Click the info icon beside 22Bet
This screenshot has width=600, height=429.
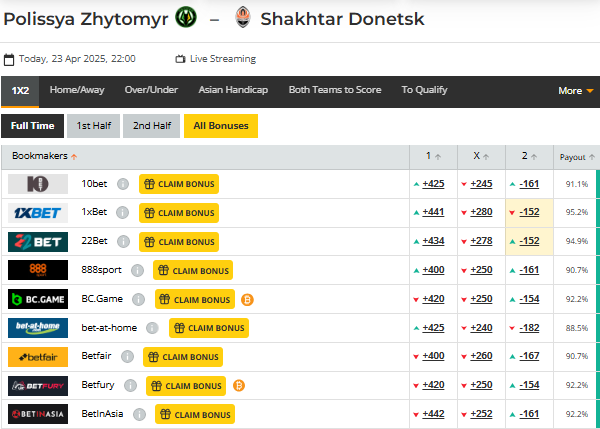pos(123,242)
